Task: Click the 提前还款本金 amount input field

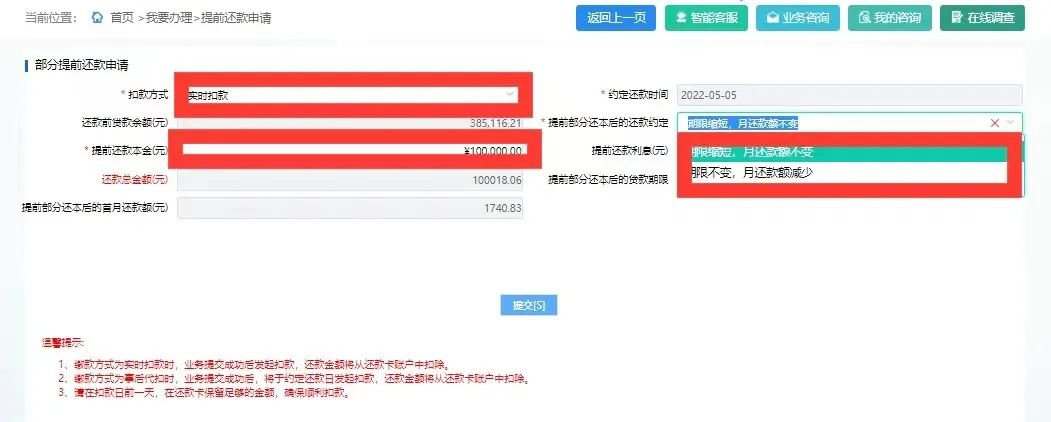Action: (355, 150)
